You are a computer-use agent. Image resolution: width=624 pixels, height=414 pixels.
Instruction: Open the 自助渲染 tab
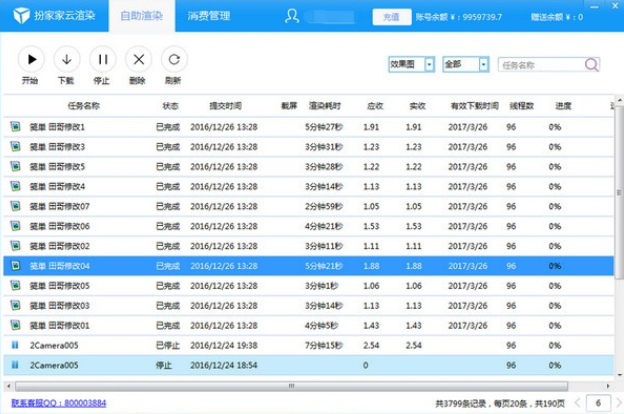(x=141, y=16)
